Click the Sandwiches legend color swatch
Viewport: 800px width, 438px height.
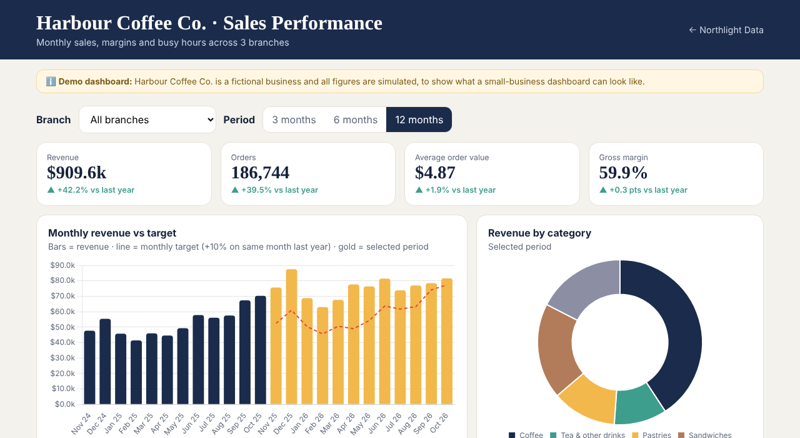681,435
